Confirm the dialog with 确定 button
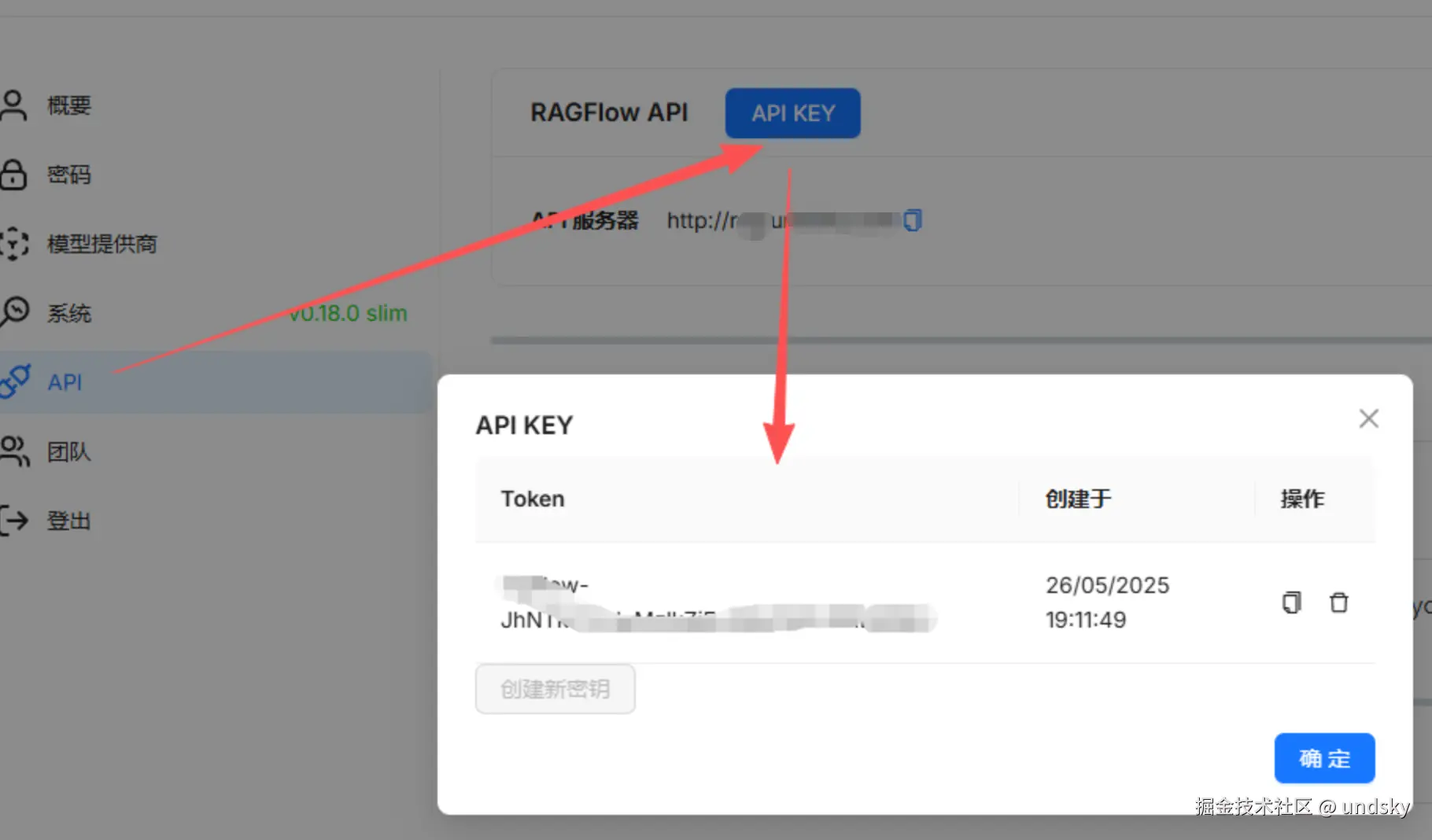 tap(1324, 758)
